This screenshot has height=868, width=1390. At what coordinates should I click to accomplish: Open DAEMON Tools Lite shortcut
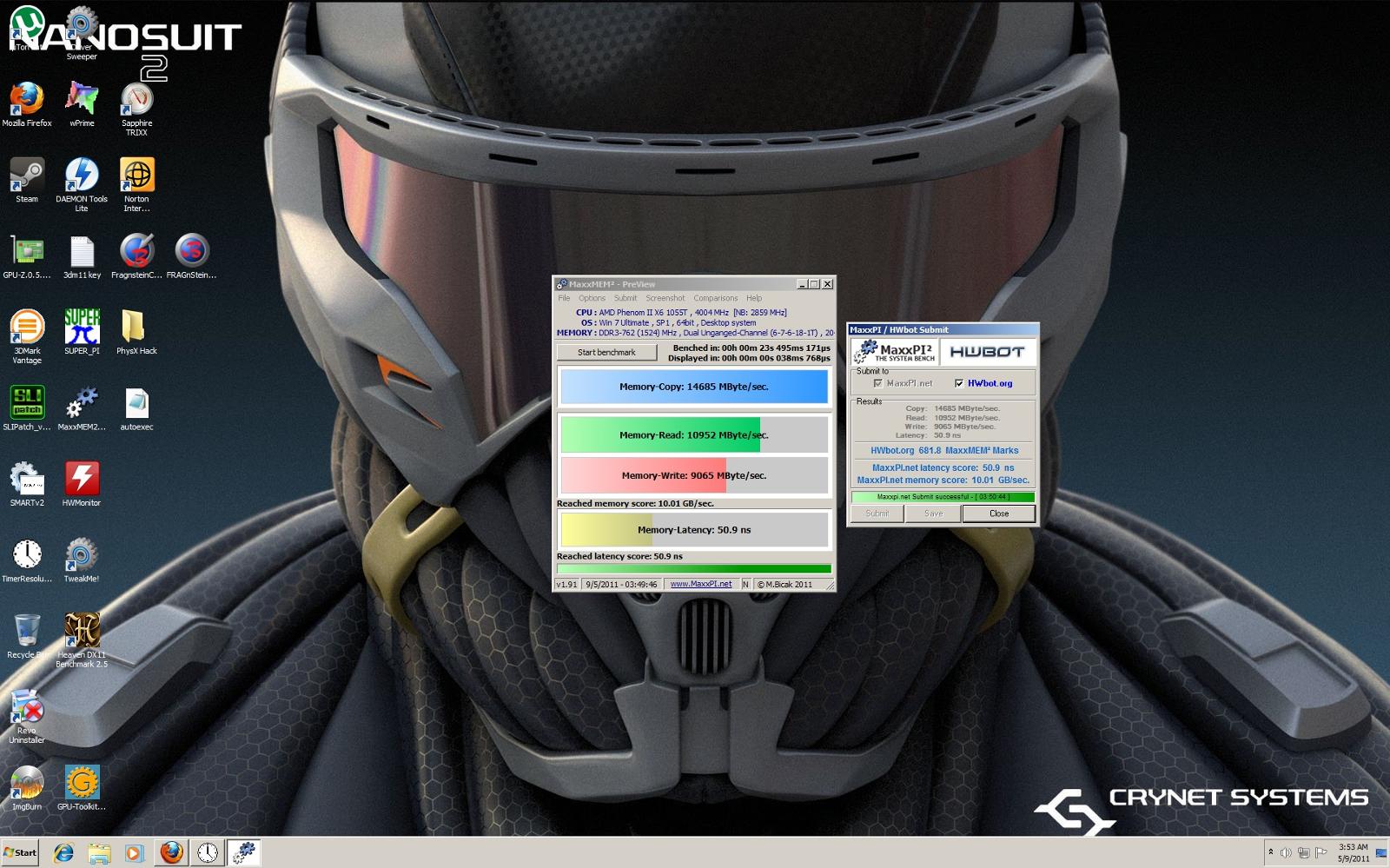(82, 185)
